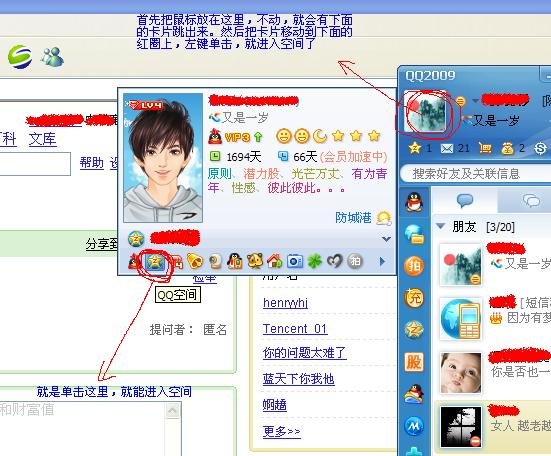This screenshot has width=551, height=456.
Task: Click the 1694天 online days in profile card
Action: (x=244, y=157)
